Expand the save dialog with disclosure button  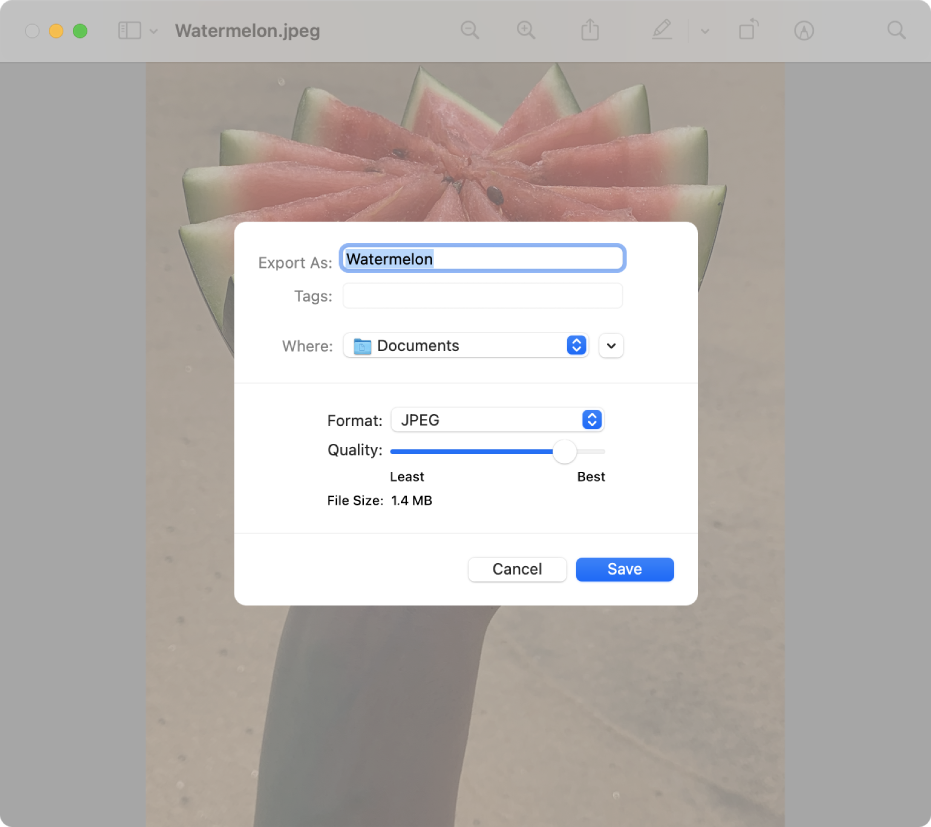tap(611, 345)
